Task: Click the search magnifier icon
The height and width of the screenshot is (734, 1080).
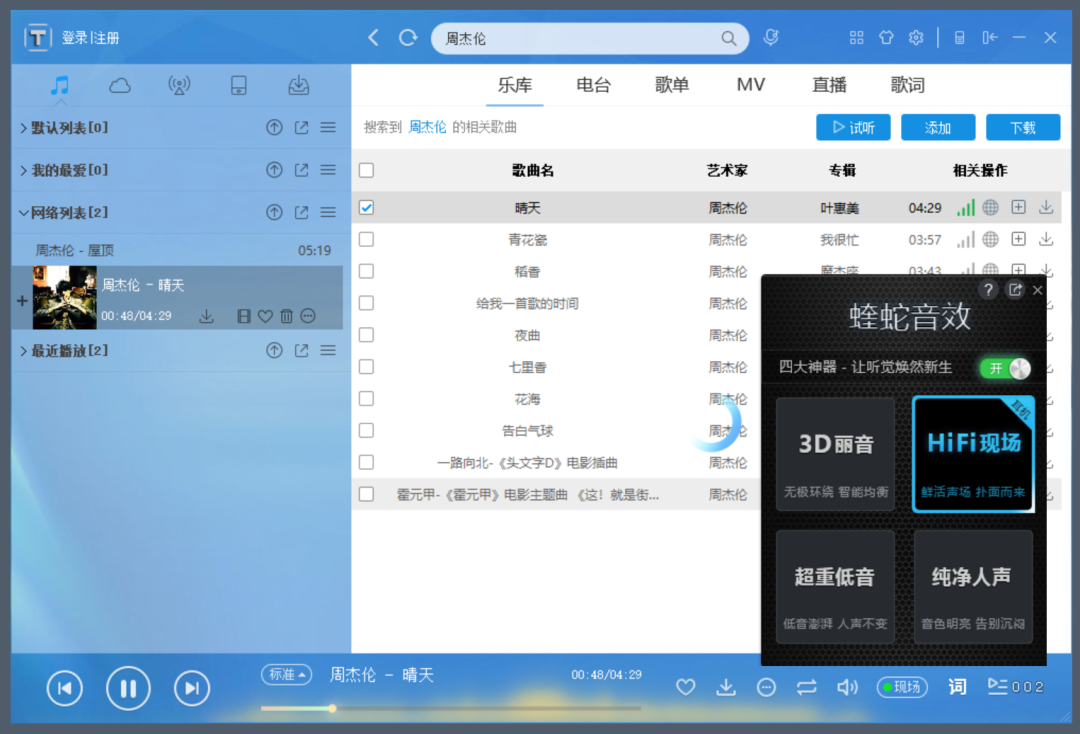Action: click(x=728, y=39)
